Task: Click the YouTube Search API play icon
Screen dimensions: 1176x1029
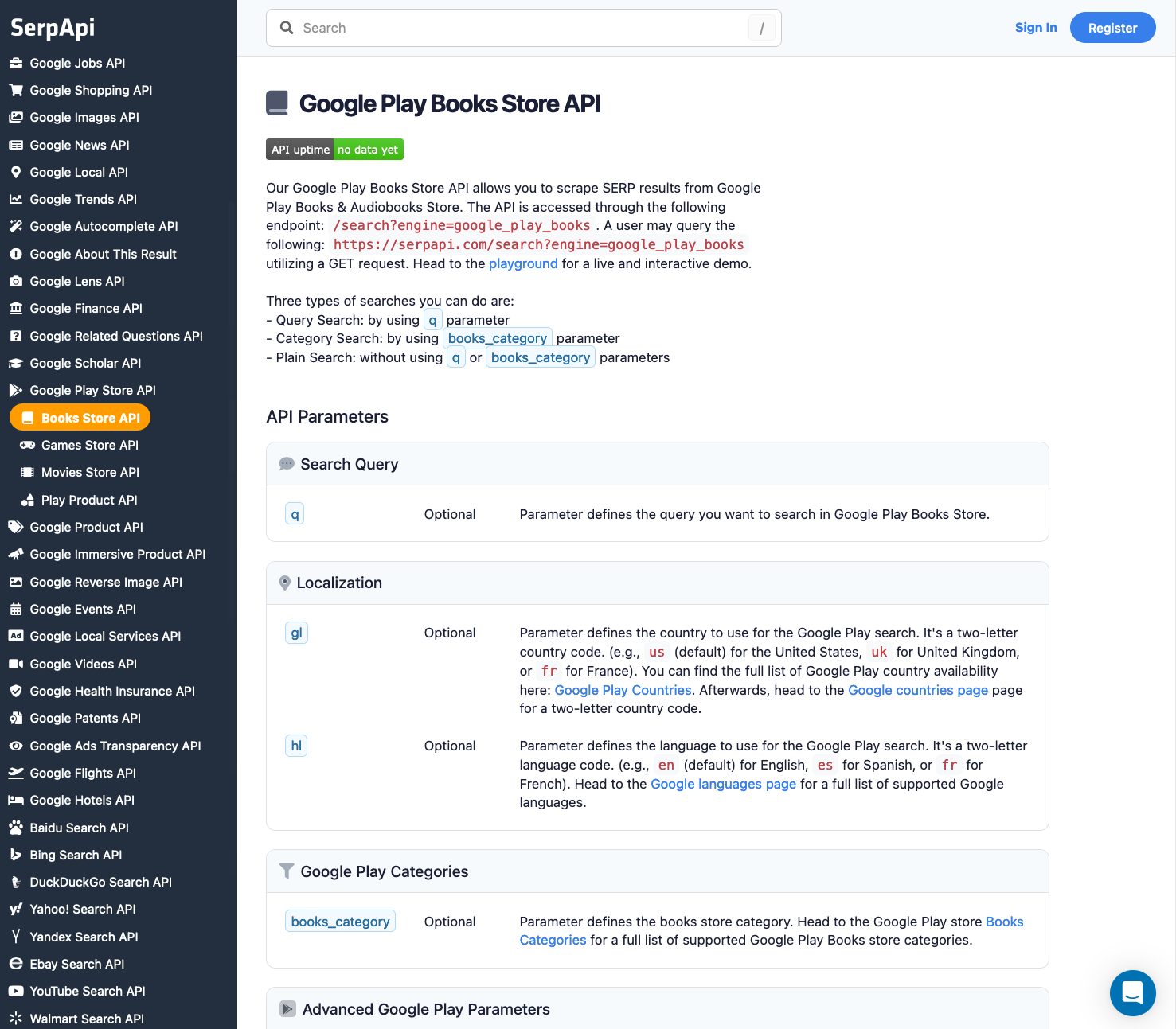Action: click(16, 991)
